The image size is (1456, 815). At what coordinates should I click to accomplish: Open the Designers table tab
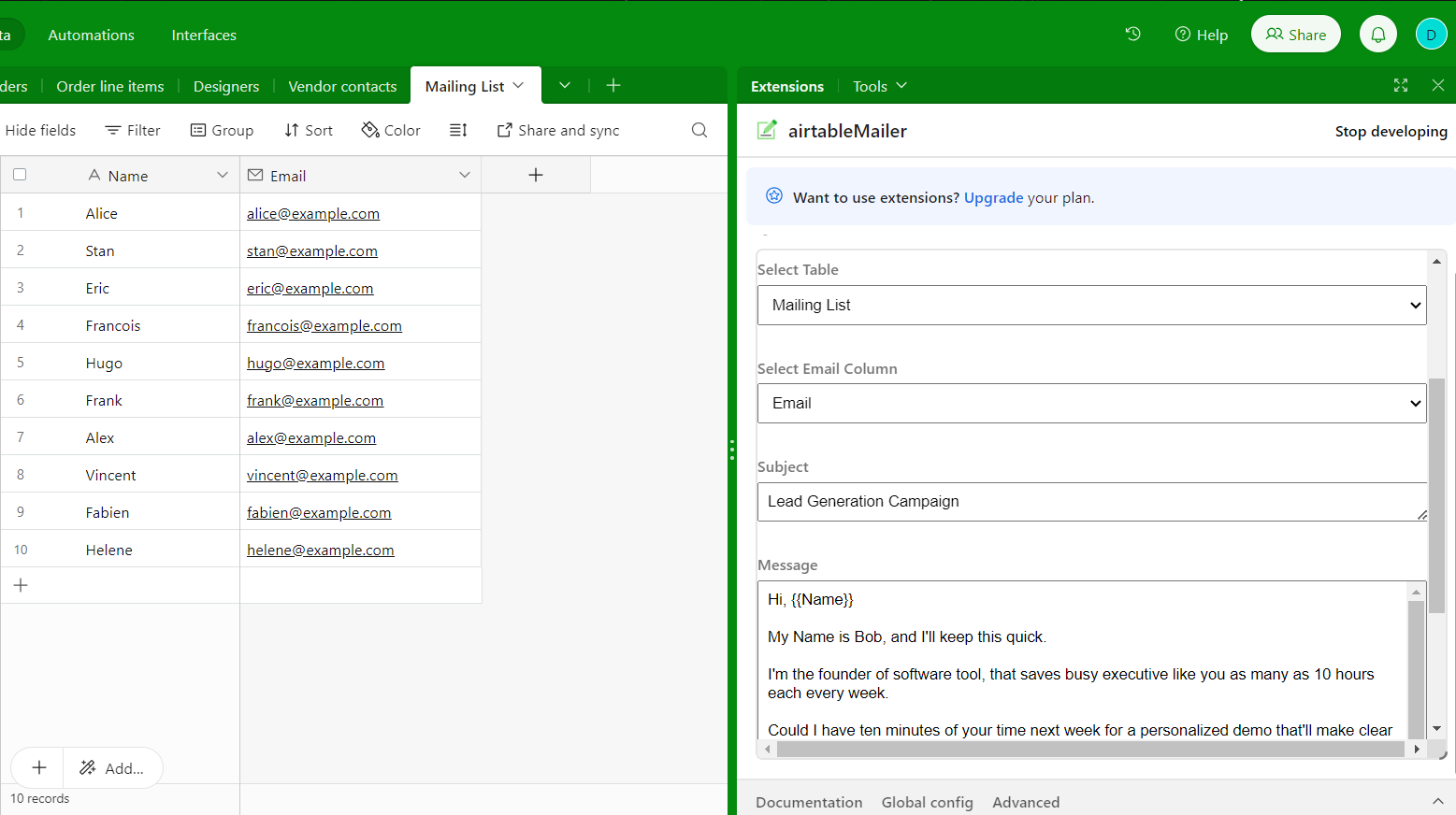(226, 86)
